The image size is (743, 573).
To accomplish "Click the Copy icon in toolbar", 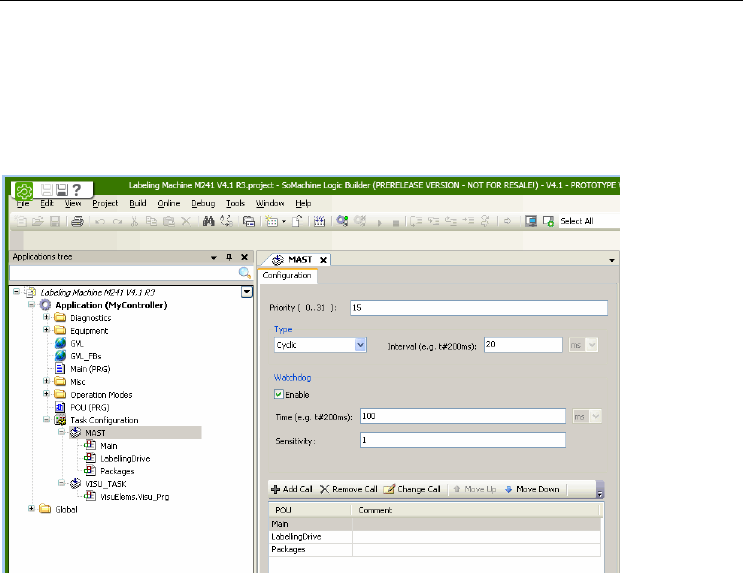I will 151,221.
